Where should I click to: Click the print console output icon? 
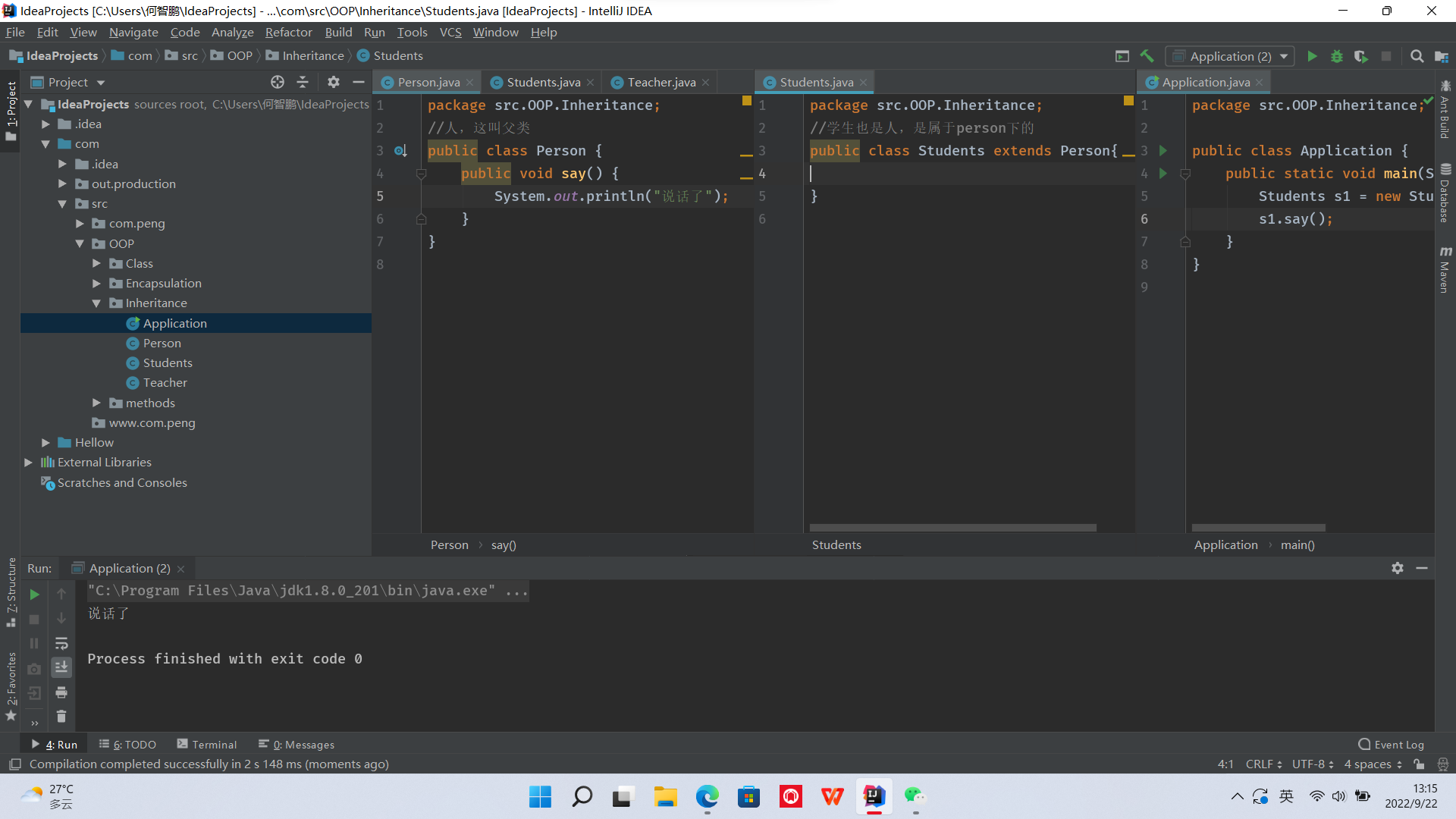[61, 692]
